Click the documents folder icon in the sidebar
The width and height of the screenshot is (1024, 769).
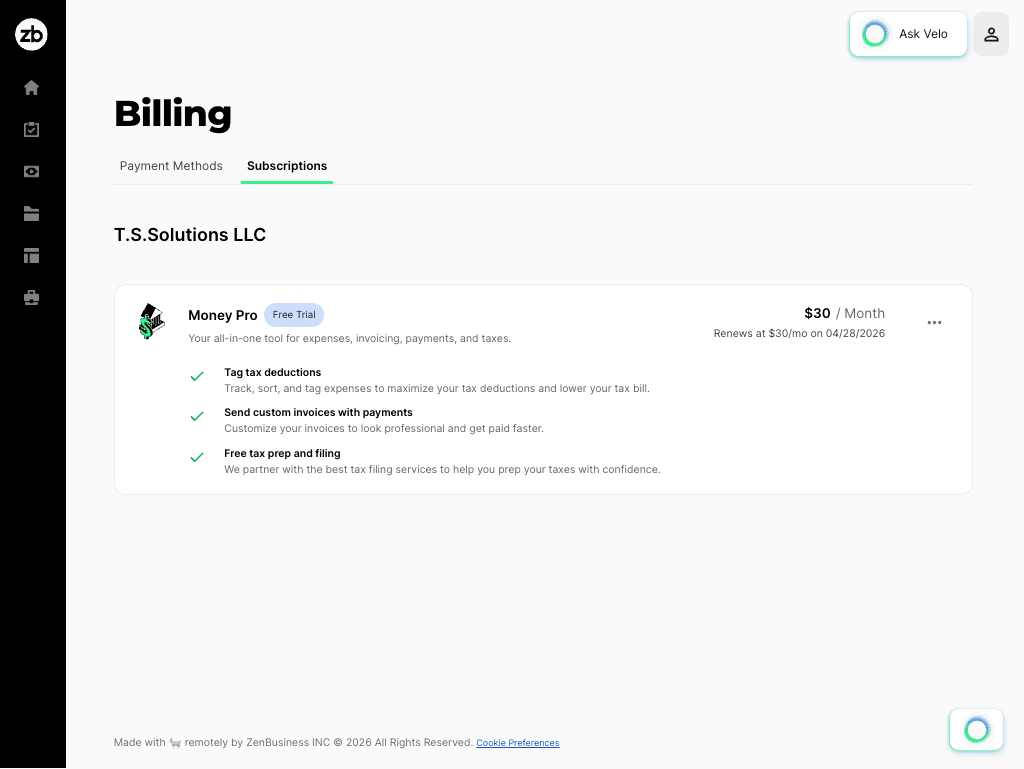tap(31, 213)
